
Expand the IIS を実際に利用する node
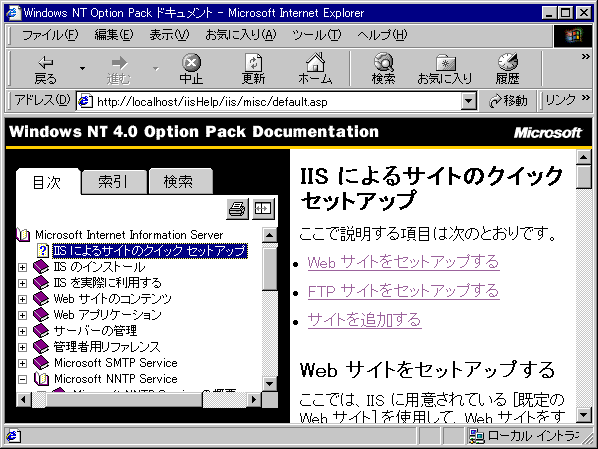[x=23, y=283]
